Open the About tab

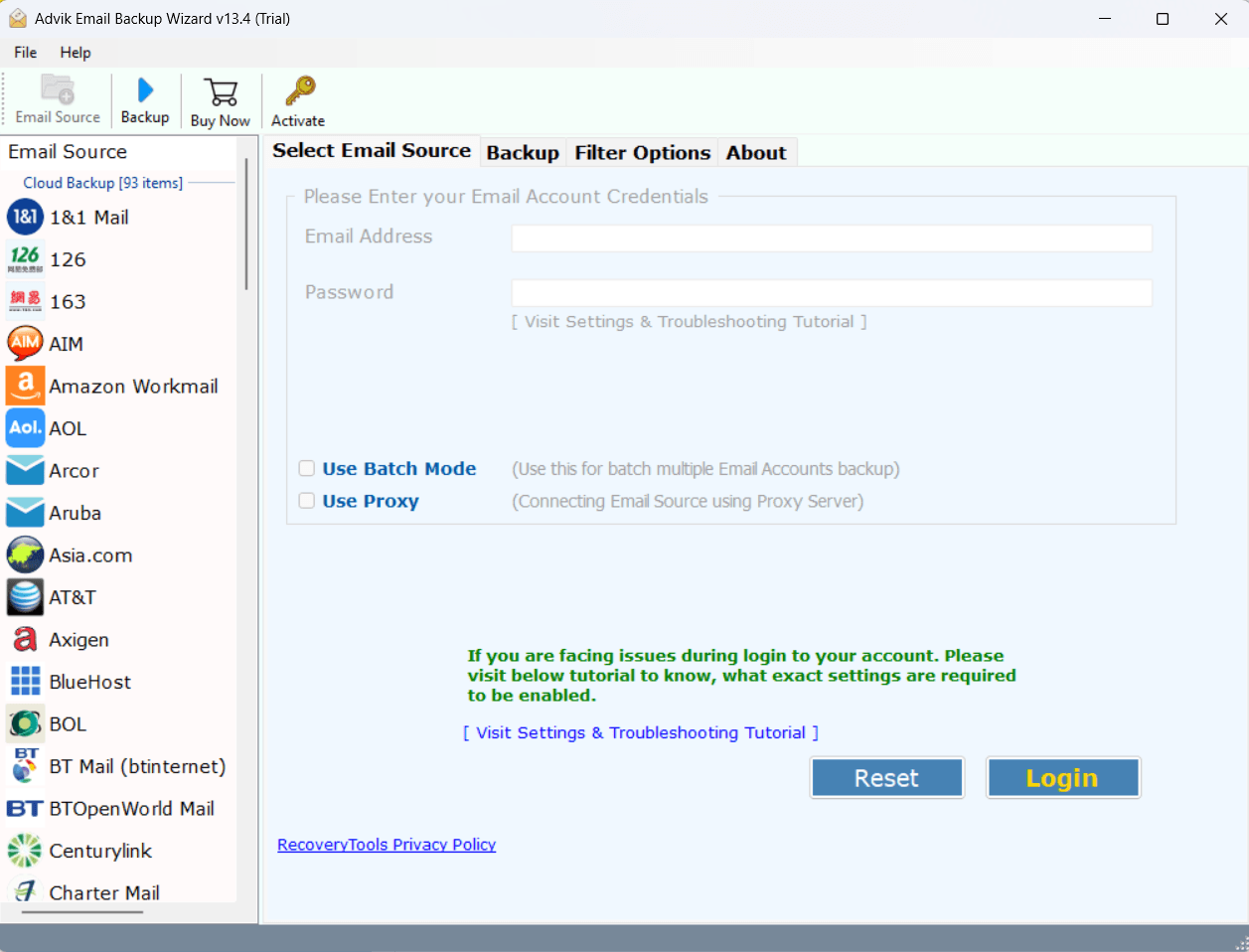point(756,153)
